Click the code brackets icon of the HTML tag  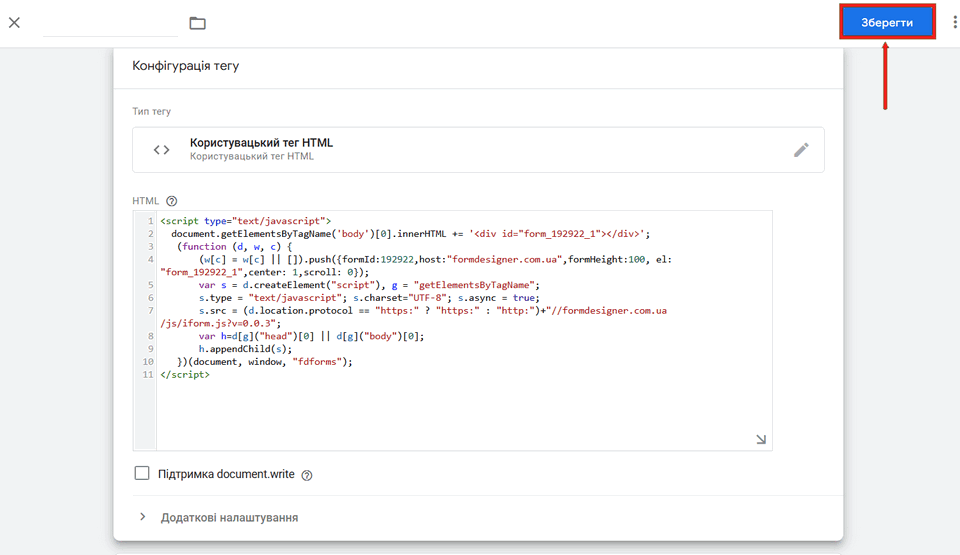coord(161,150)
